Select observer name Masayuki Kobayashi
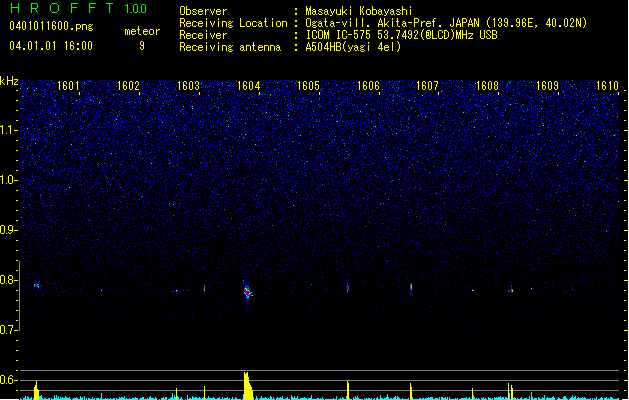The image size is (629, 400). pyautogui.click(x=359, y=11)
